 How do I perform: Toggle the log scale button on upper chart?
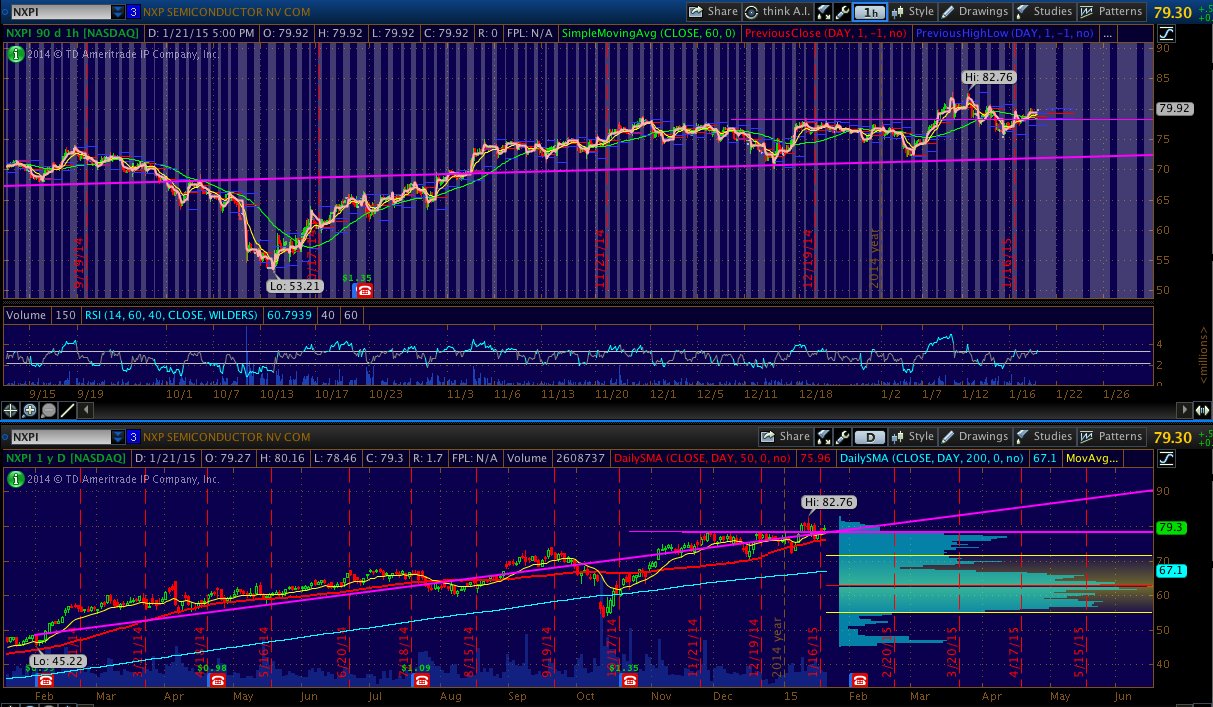pyautogui.click(x=1167, y=33)
